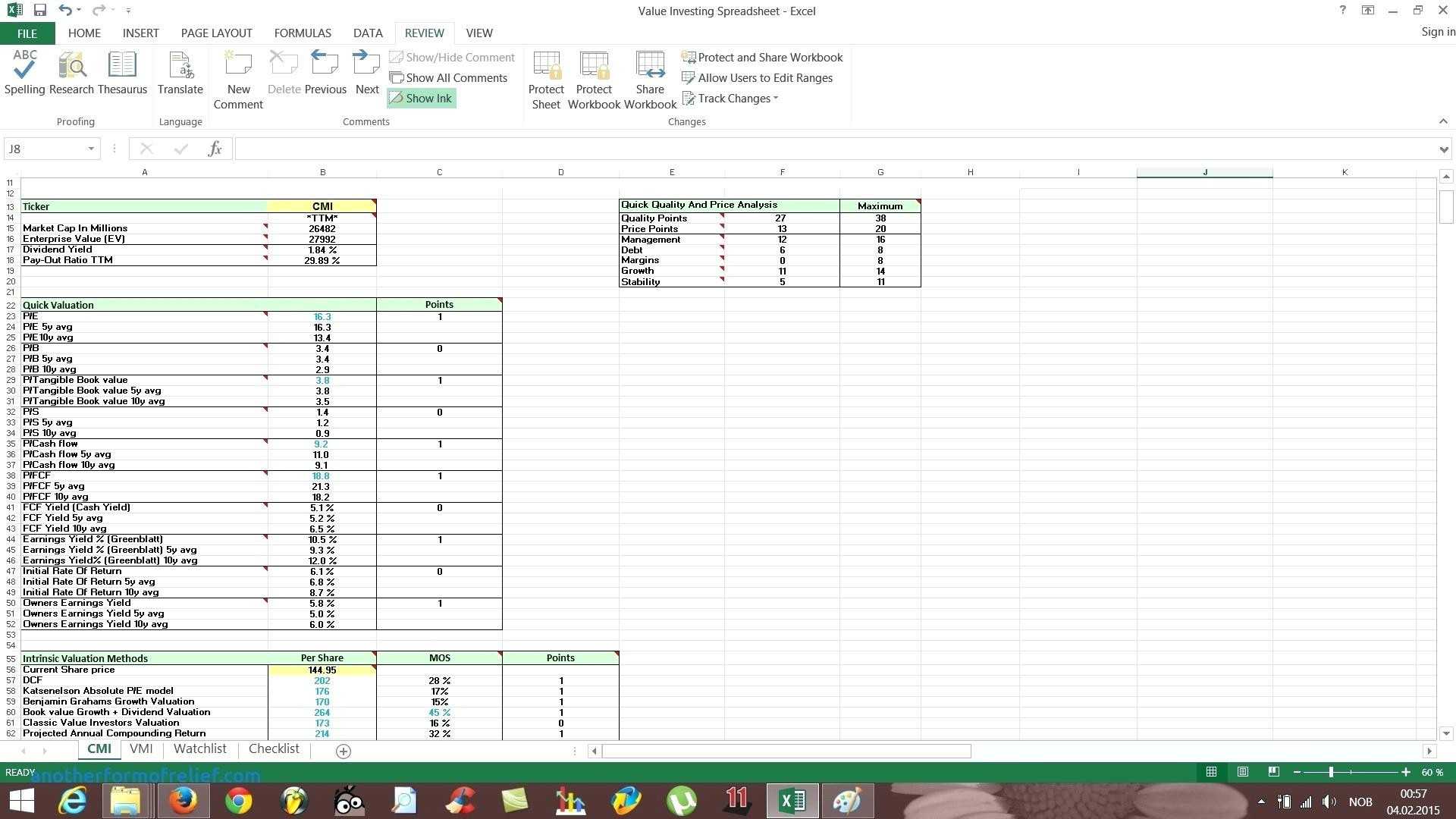
Task: Select the VIEW ribbon tab
Action: [x=478, y=33]
